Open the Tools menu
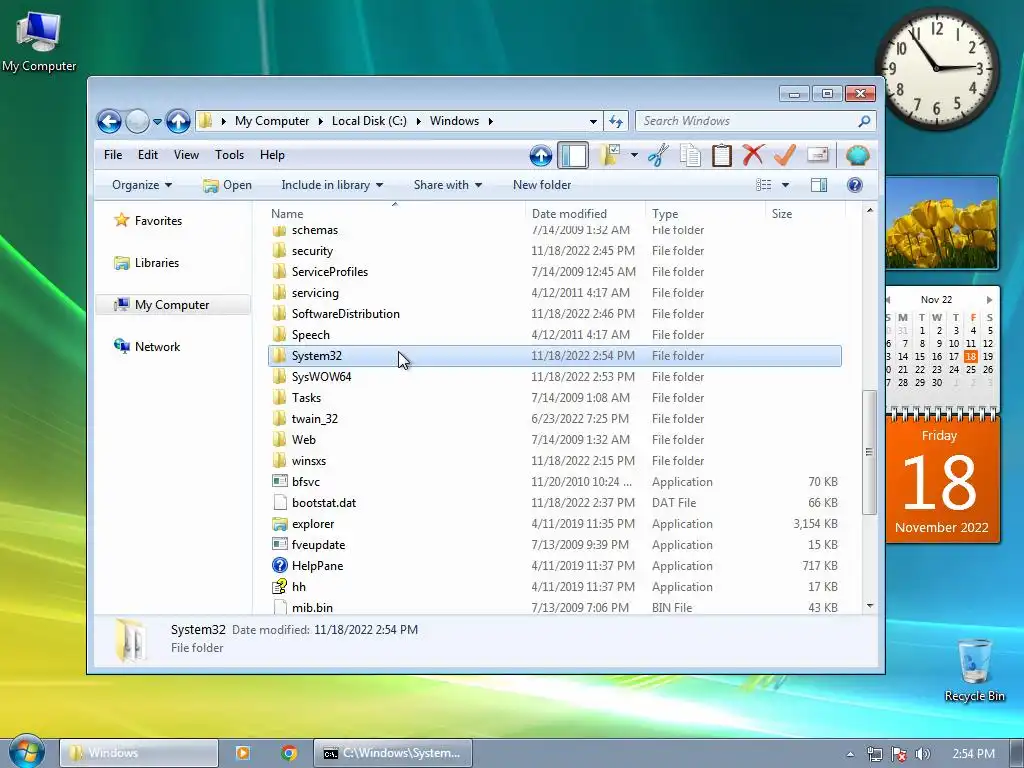Image resolution: width=1024 pixels, height=768 pixels. (229, 155)
